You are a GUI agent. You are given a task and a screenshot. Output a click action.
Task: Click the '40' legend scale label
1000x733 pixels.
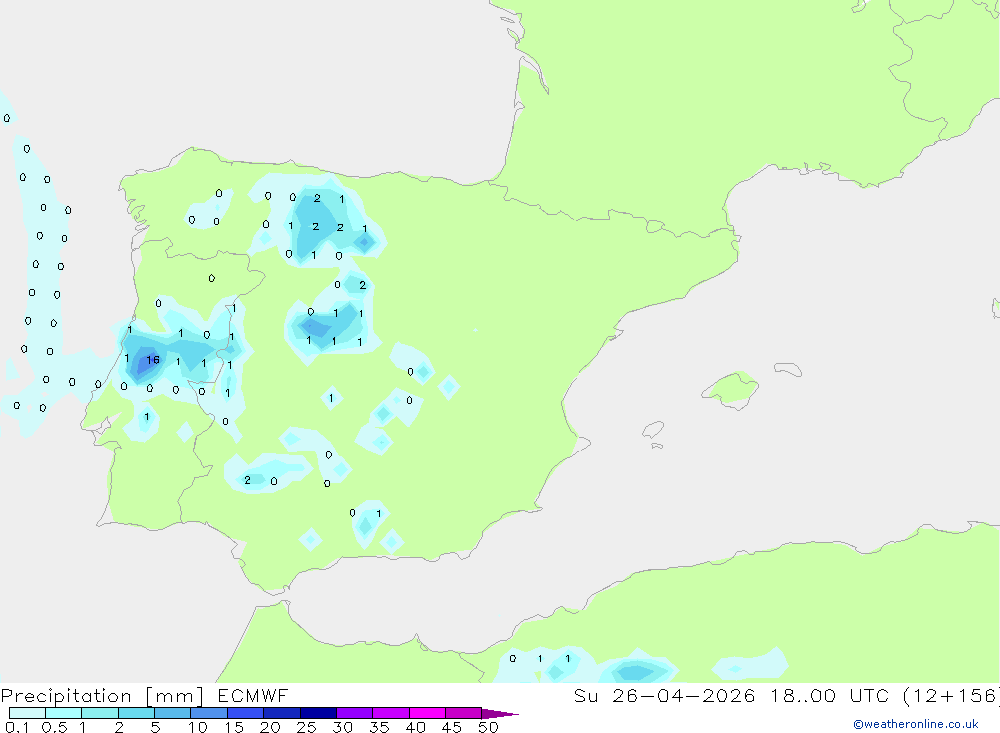(415, 727)
